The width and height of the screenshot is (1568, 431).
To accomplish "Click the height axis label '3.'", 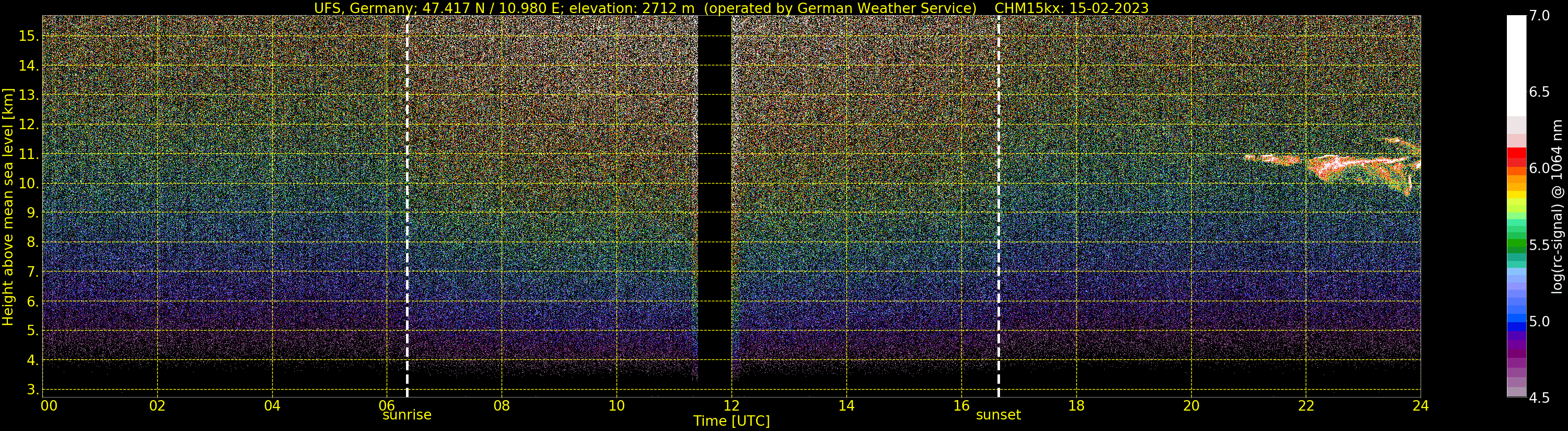I will tap(32, 390).
